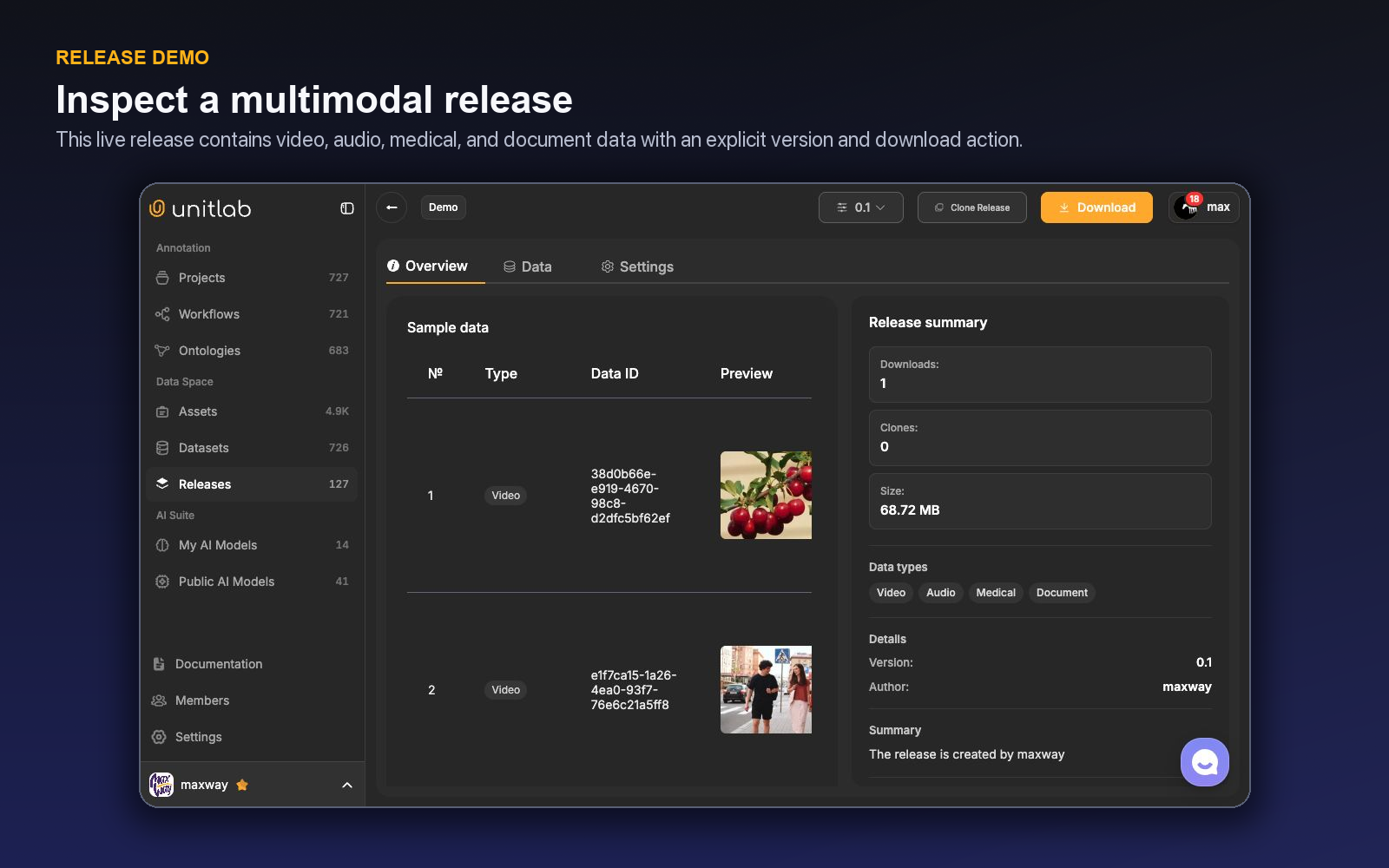Click the couple walking video thumbnail
Viewport: 1389px width, 868px height.
click(766, 689)
